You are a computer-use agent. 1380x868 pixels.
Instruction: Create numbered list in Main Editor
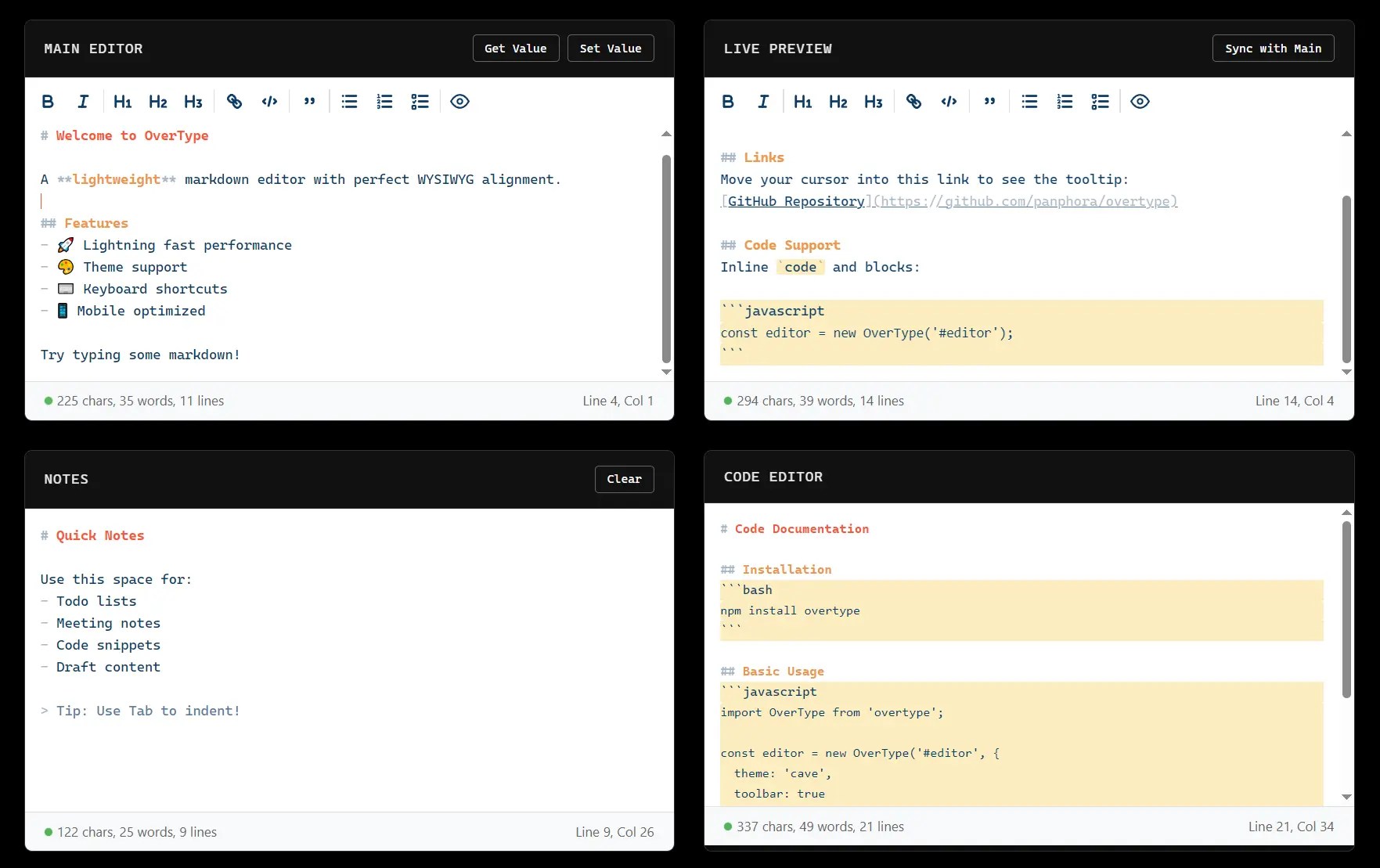coord(384,101)
